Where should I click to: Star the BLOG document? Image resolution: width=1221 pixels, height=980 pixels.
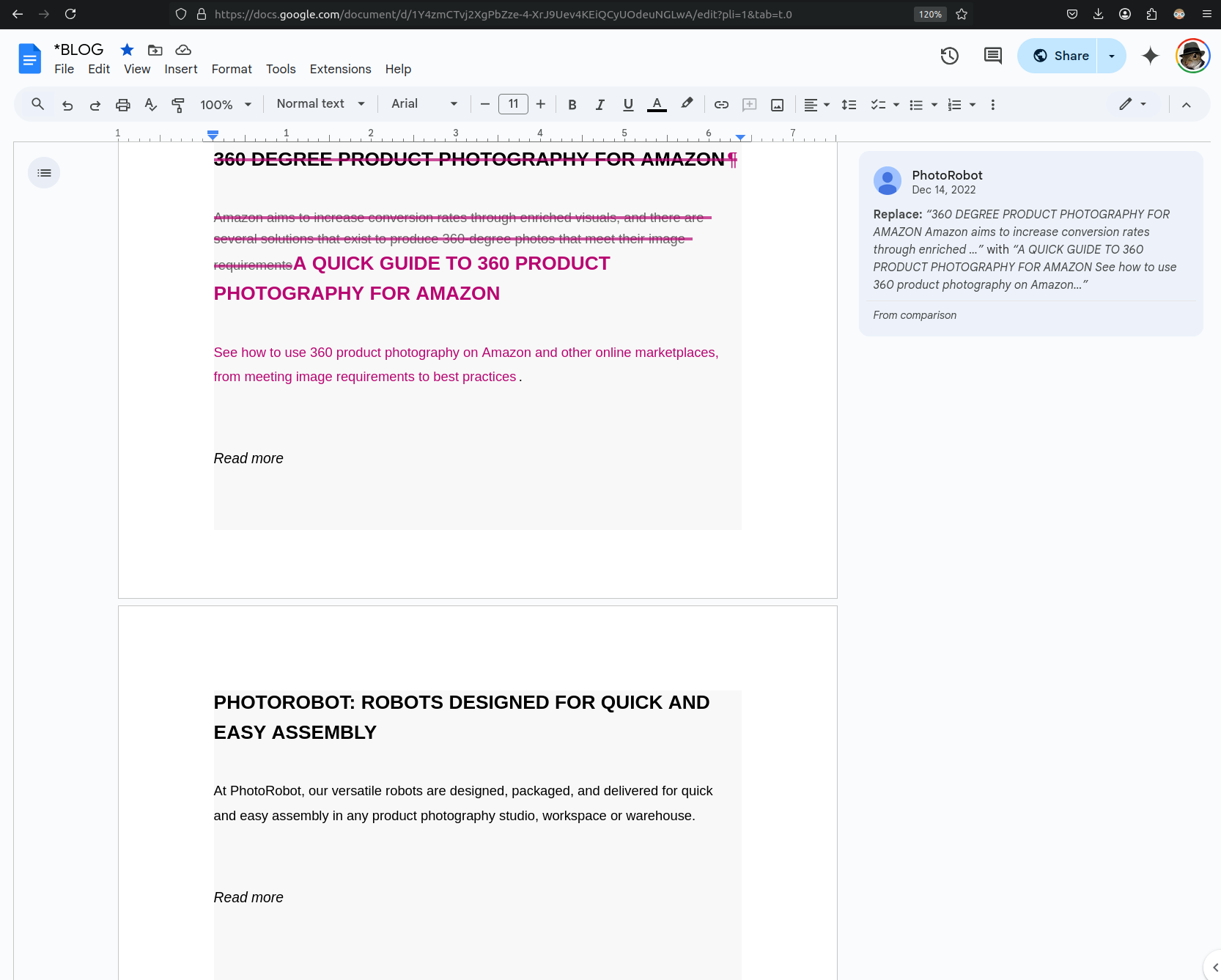pyautogui.click(x=127, y=49)
